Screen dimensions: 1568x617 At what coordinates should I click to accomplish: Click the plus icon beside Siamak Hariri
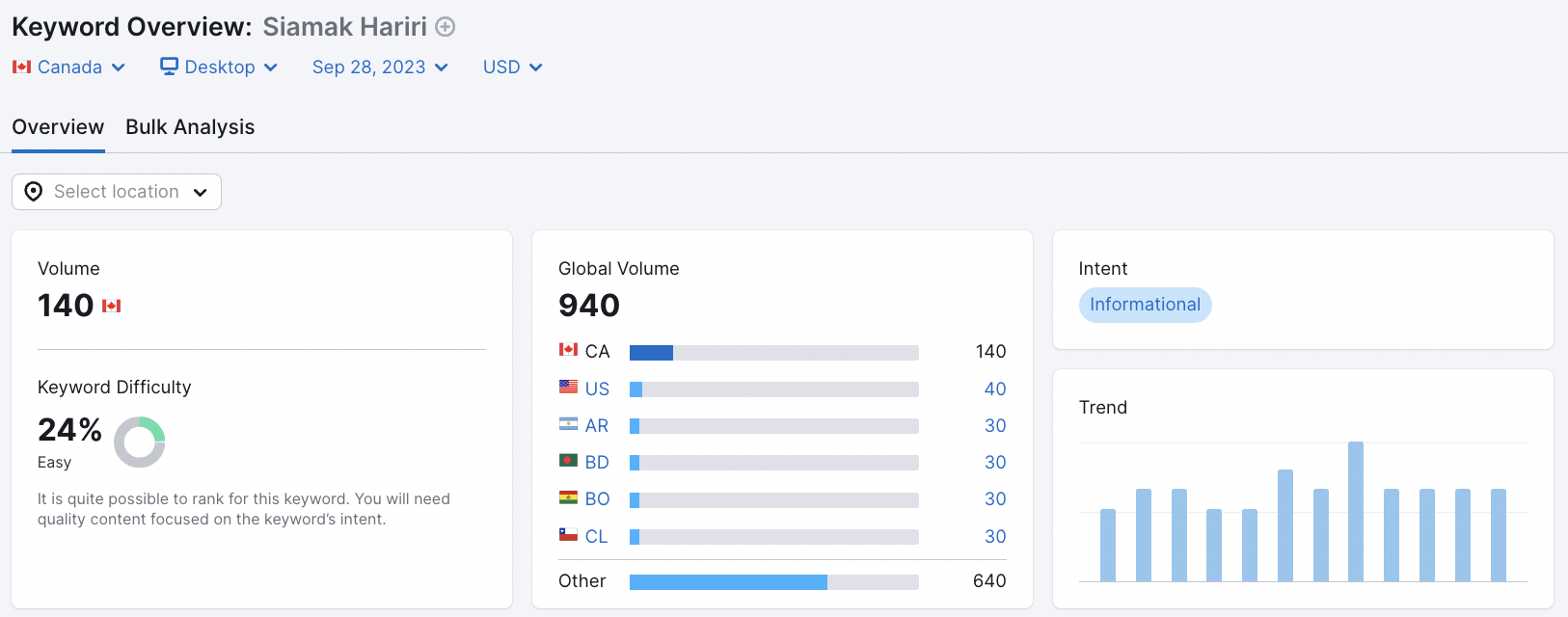[x=445, y=27]
